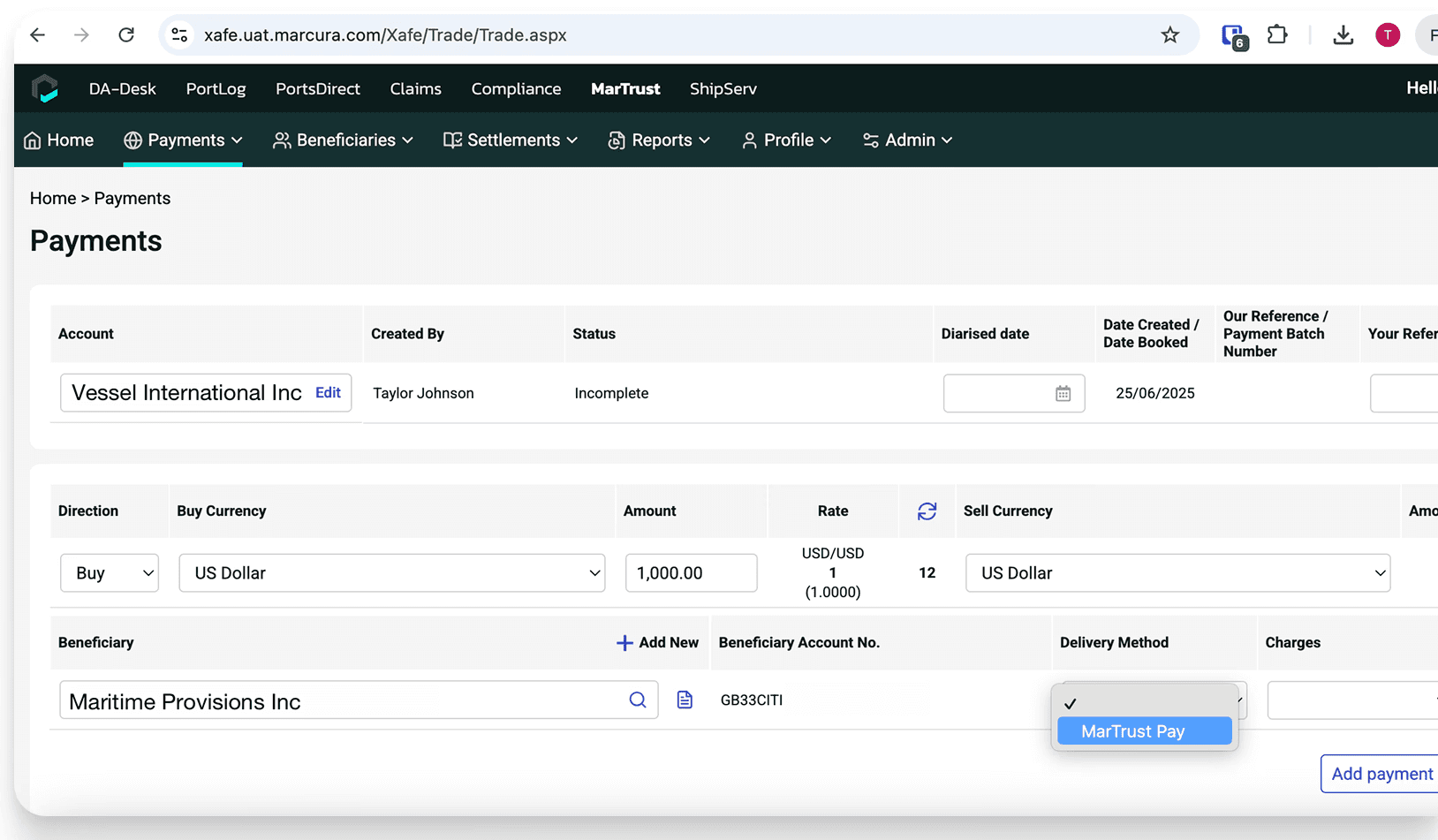Viewport: 1438px width, 840px height.
Task: Select the blank delivery method option
Action: (1145, 703)
